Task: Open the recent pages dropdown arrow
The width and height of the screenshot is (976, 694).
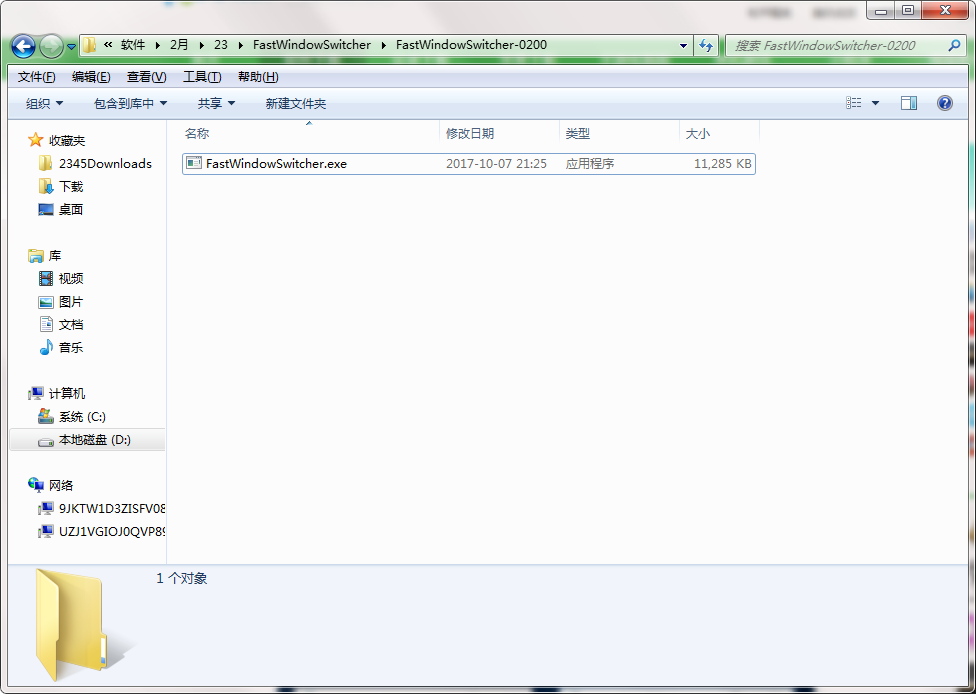Action: 71,46
